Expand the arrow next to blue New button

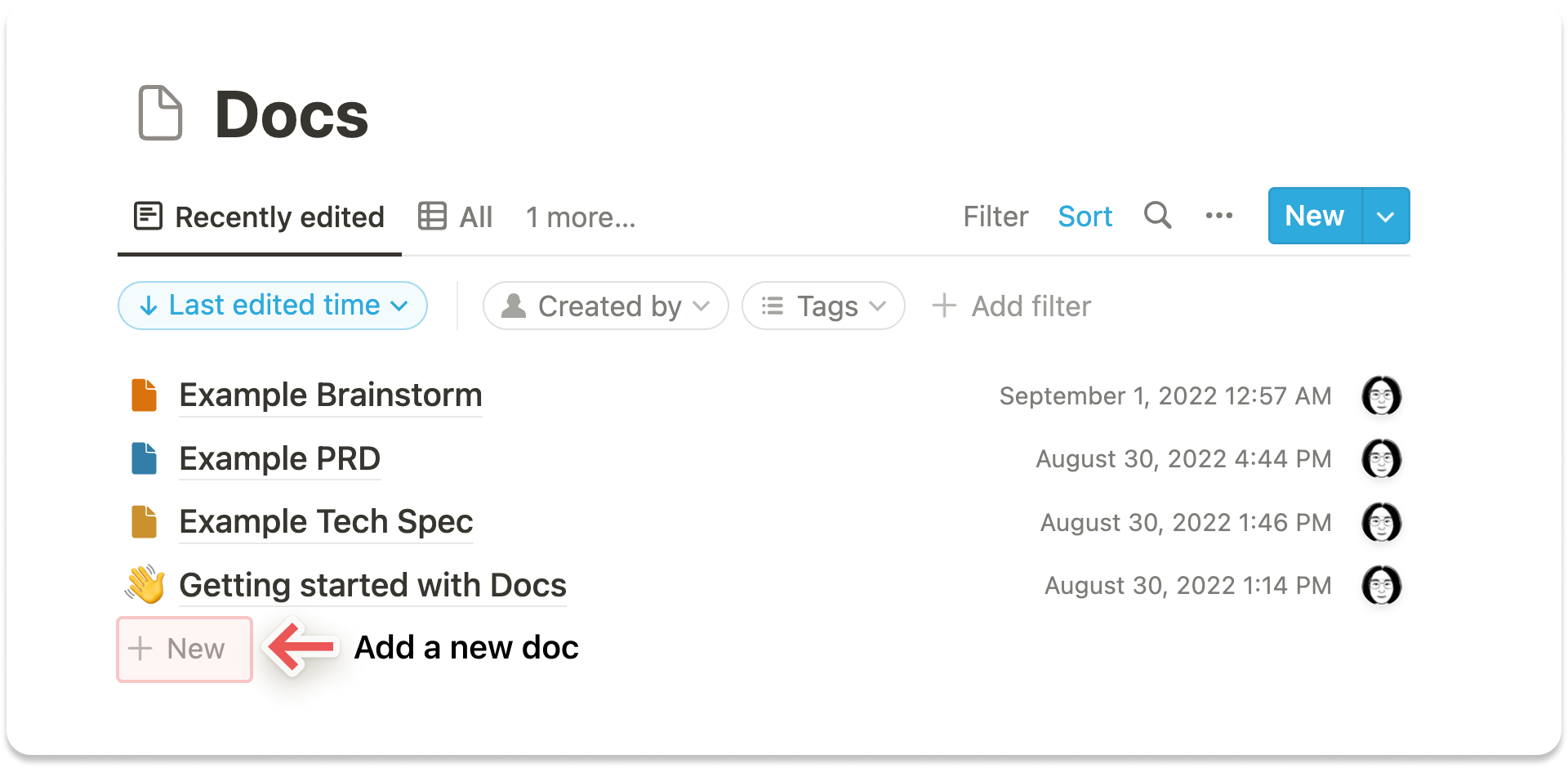[1385, 217]
